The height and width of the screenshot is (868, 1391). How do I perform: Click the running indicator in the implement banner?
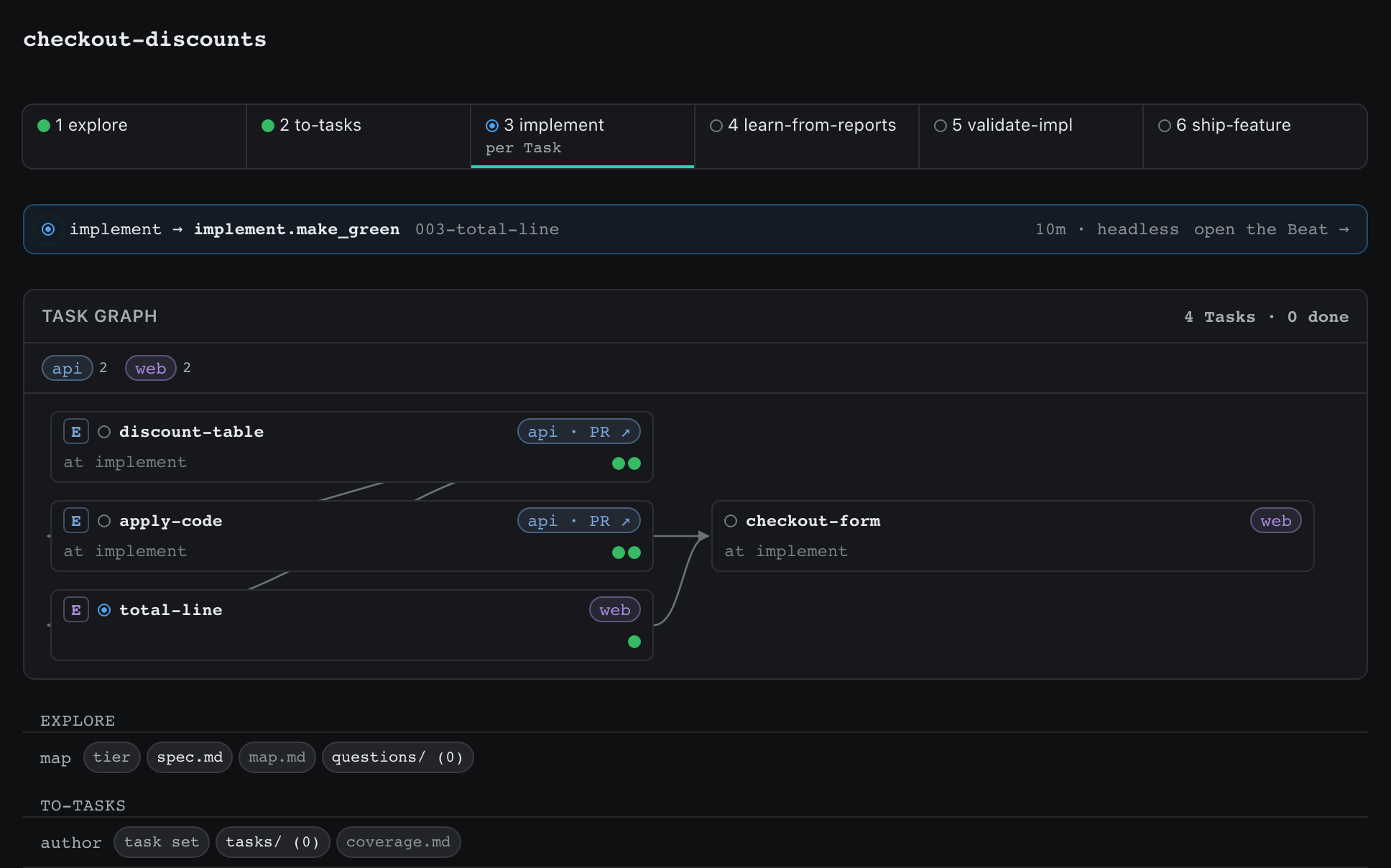click(48, 229)
